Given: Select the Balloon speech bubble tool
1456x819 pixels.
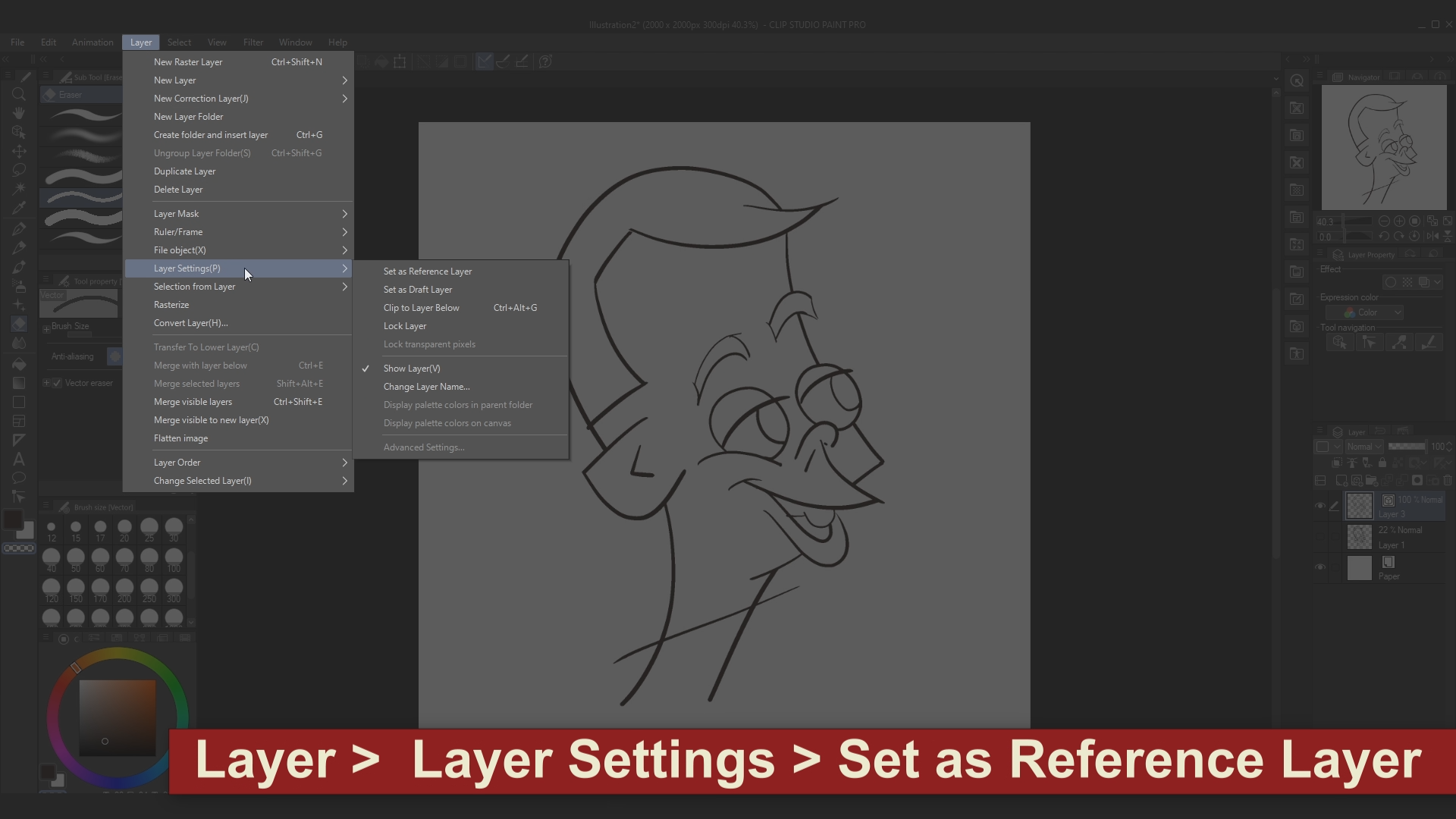Looking at the screenshot, I should (x=19, y=478).
